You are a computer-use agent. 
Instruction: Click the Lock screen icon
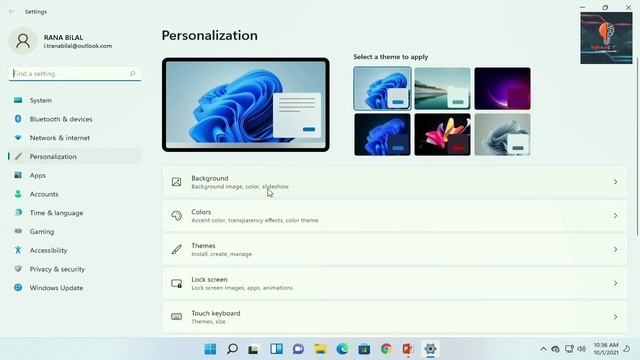click(176, 283)
